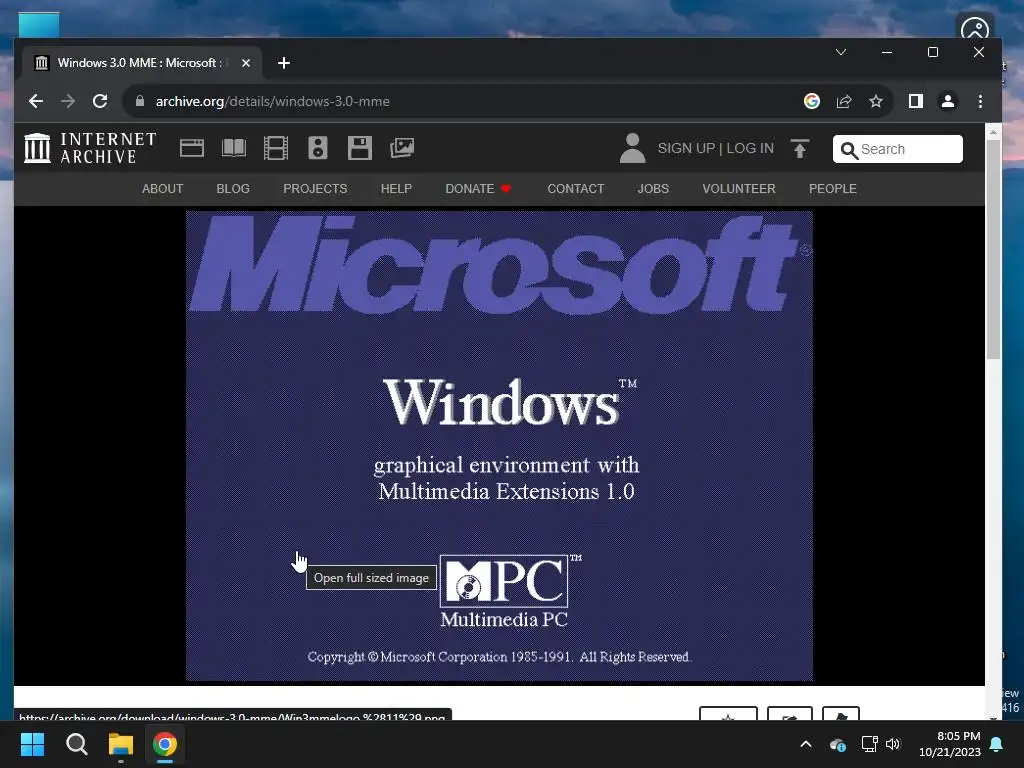Open the Audio speaker icon
This screenshot has width=1024, height=768.
coord(317,148)
